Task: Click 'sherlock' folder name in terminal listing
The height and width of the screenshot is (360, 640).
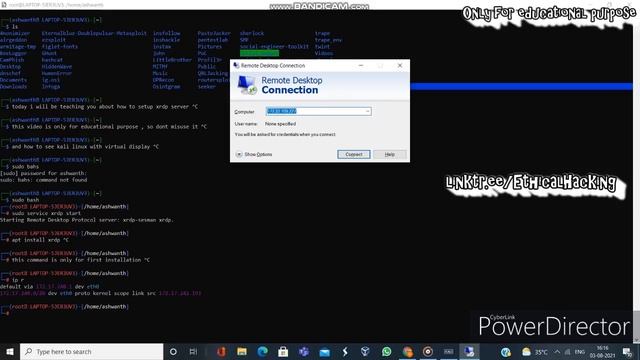Action: click(x=252, y=33)
